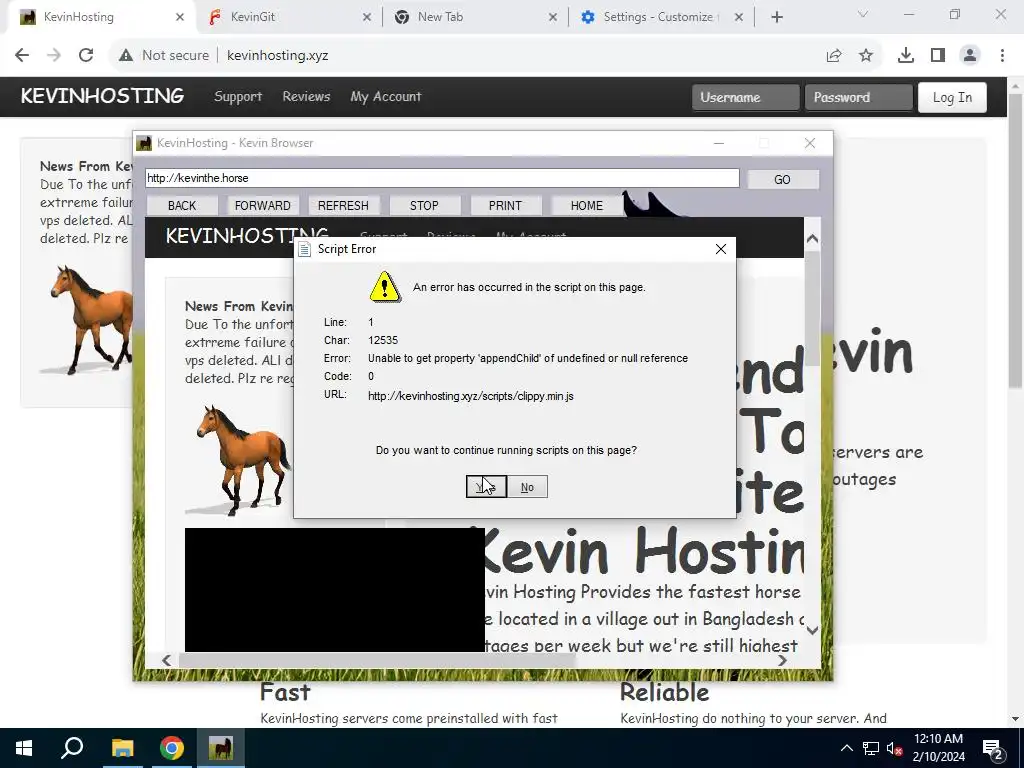Viewport: 1024px width, 768px height.
Task: Open Chrome downloads
Action: pyautogui.click(x=906, y=56)
